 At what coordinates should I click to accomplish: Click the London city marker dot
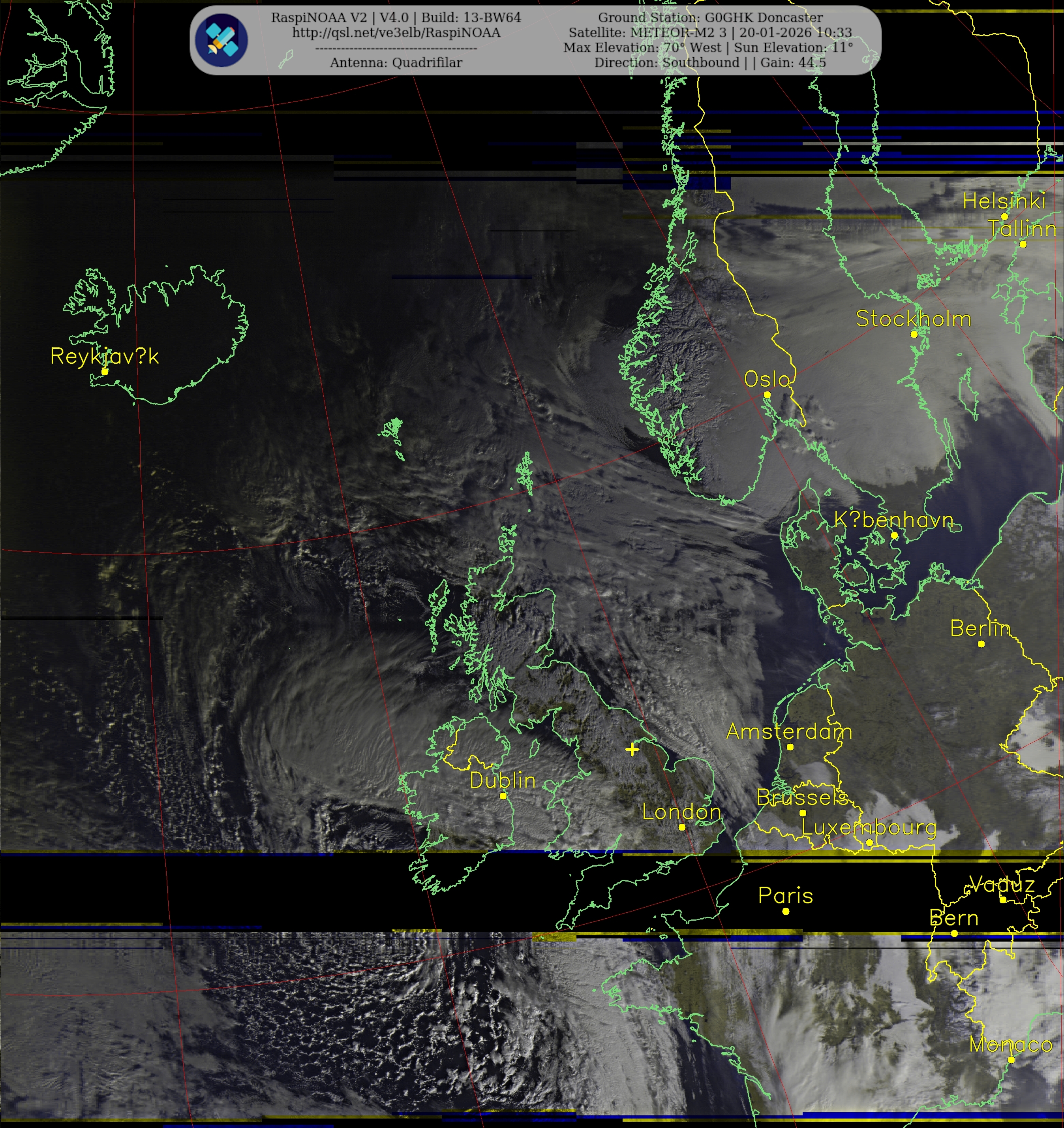click(682, 827)
